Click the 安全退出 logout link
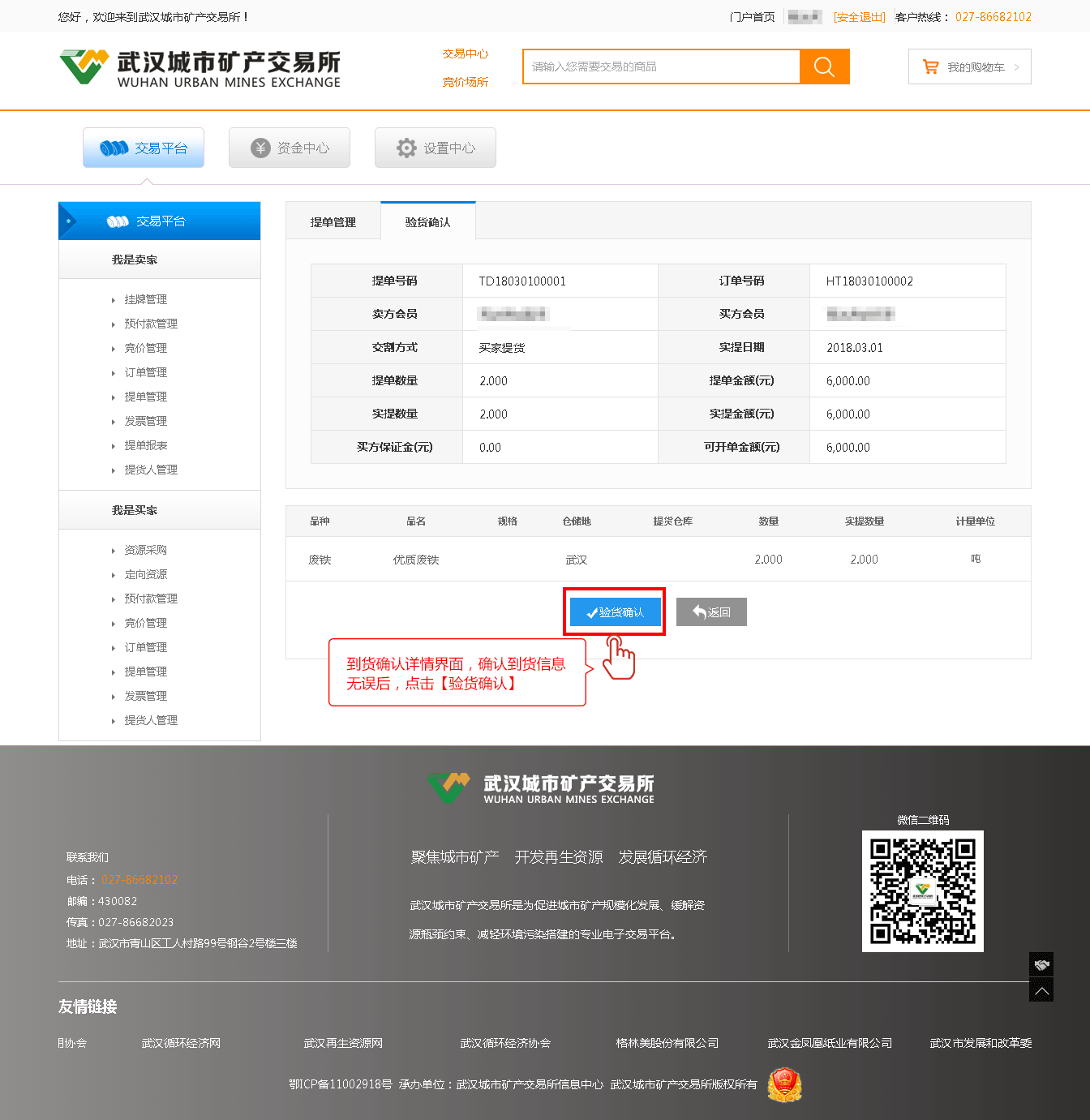This screenshot has height=1120, width=1090. [x=859, y=17]
